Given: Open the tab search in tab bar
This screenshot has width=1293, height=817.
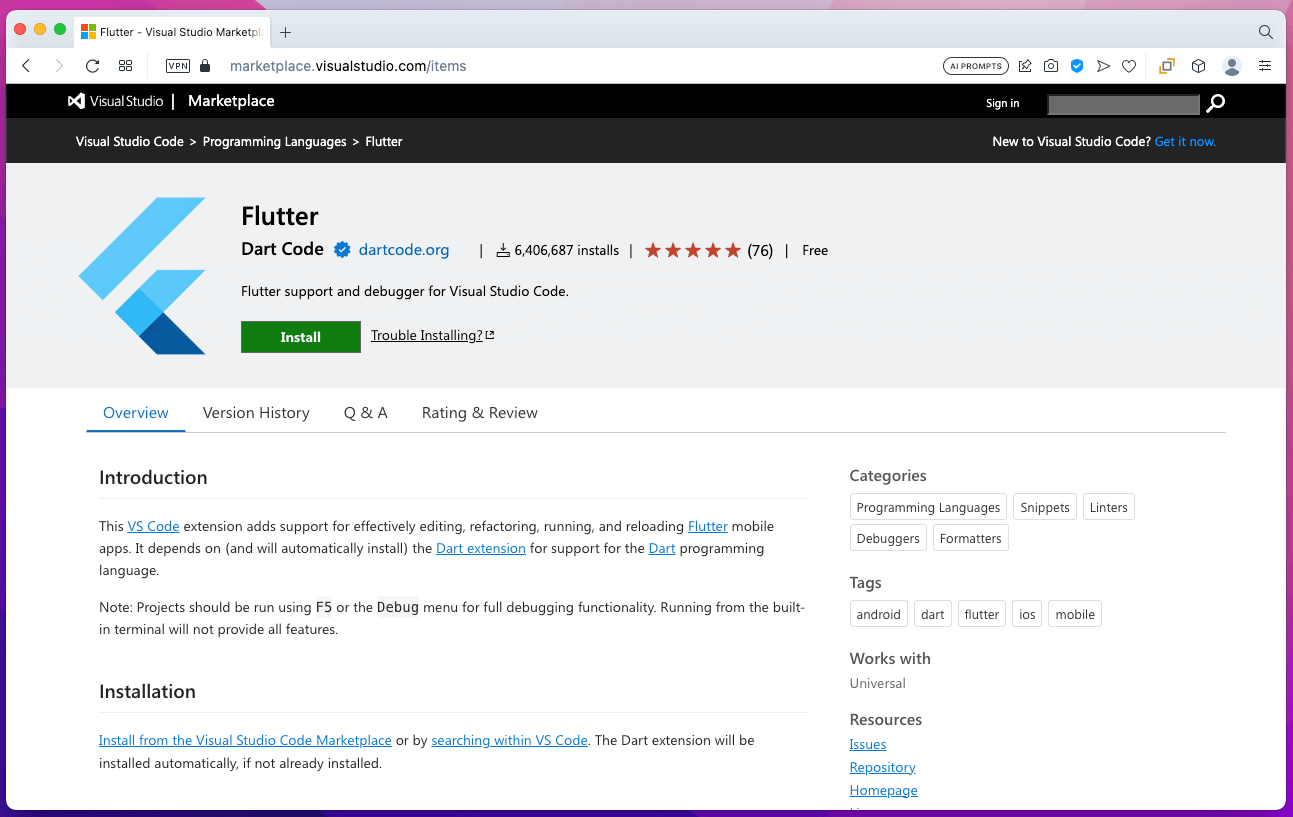Looking at the screenshot, I should pyautogui.click(x=1265, y=32).
